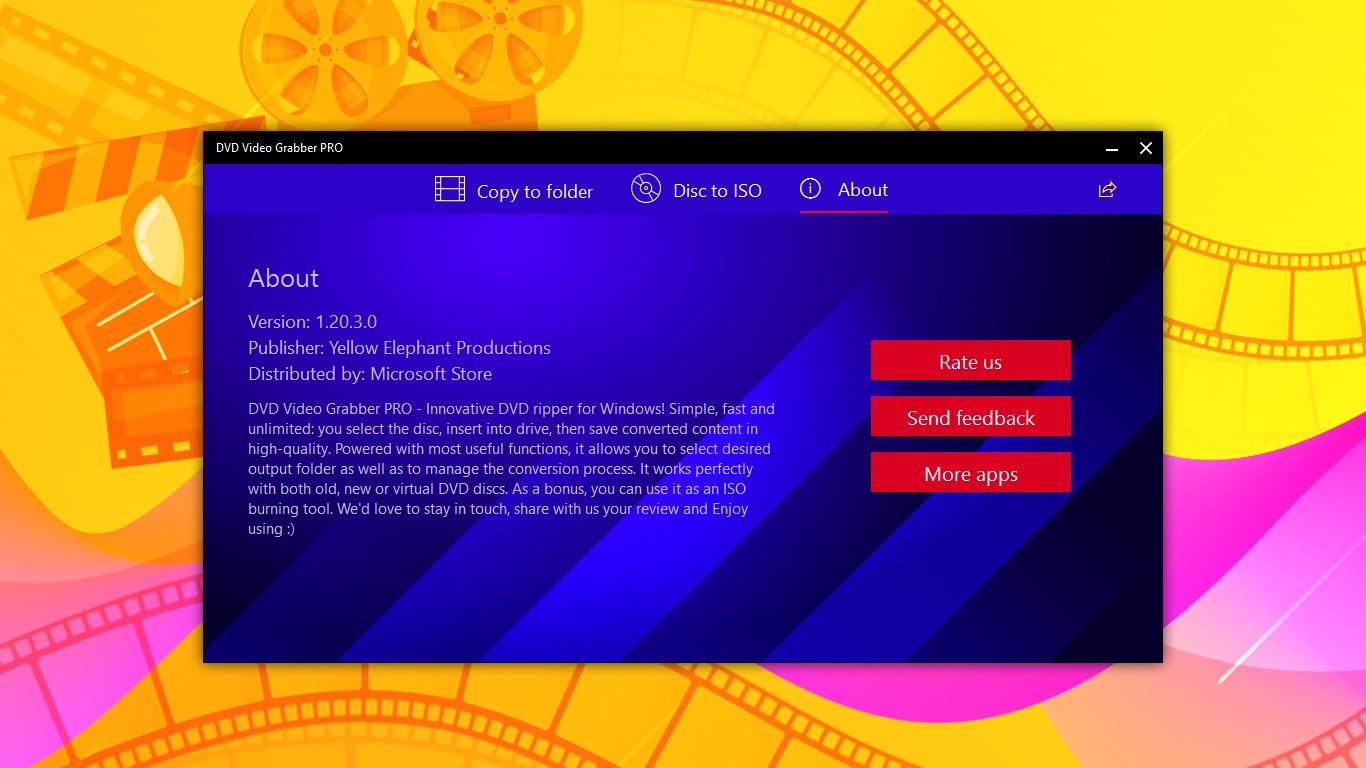The width and height of the screenshot is (1366, 768).
Task: Close the DVD Video Grabber PRO window
Action: 1146,148
